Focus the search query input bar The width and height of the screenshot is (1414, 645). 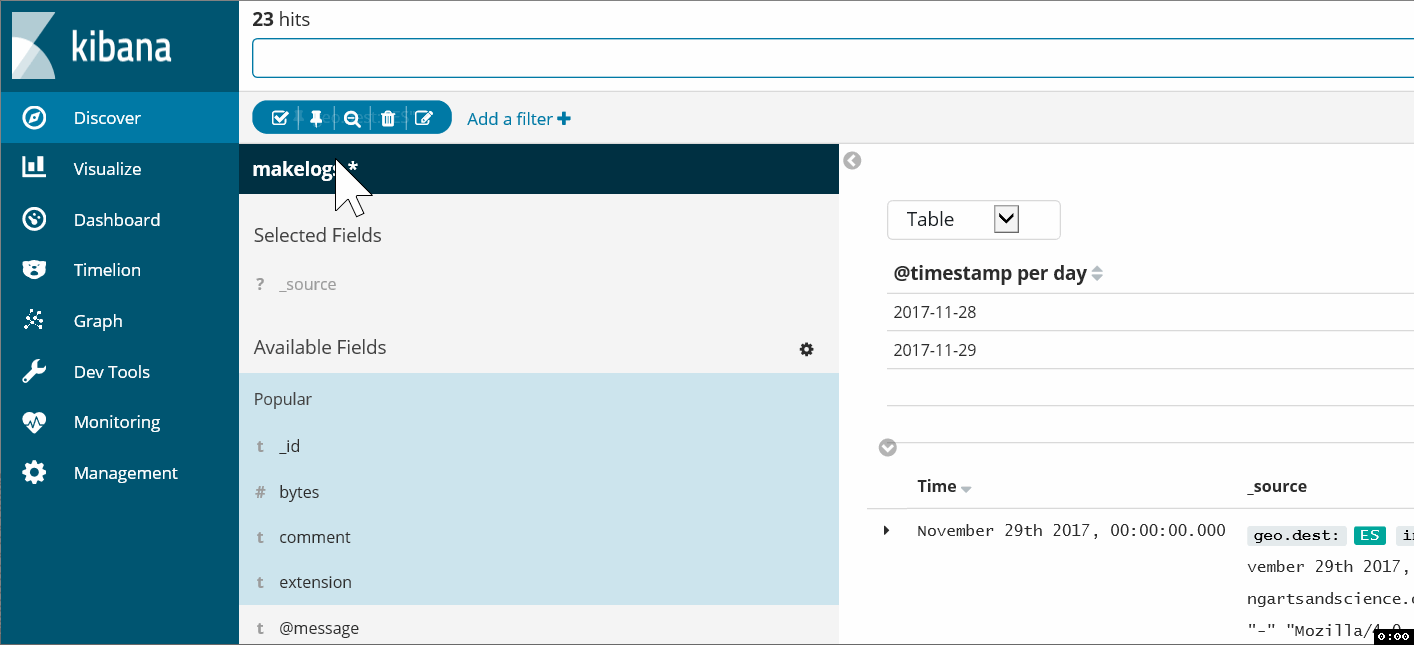[x=833, y=58]
